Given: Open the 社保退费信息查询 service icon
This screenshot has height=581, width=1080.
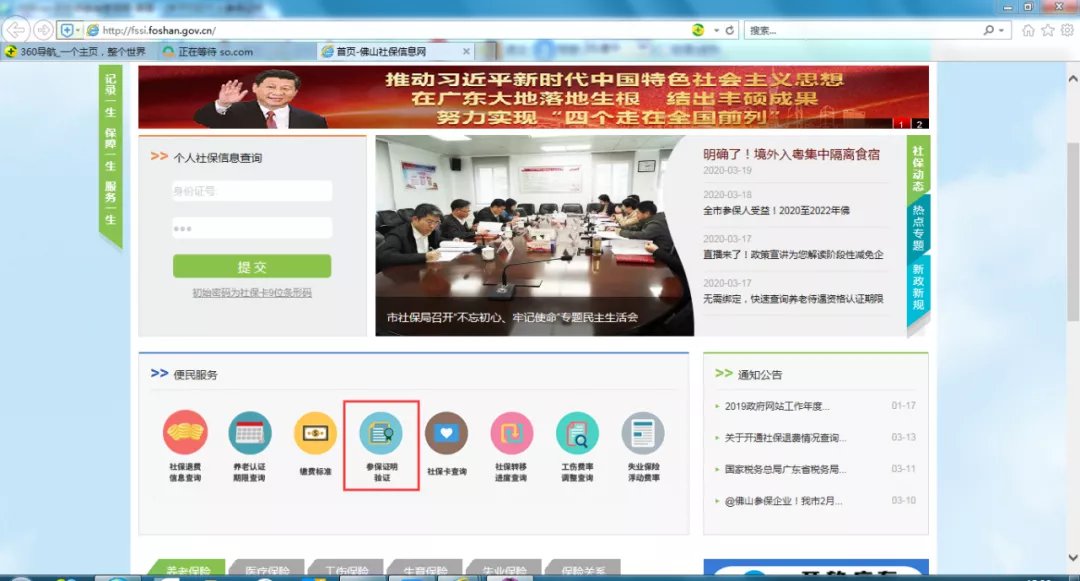Looking at the screenshot, I should (x=185, y=433).
